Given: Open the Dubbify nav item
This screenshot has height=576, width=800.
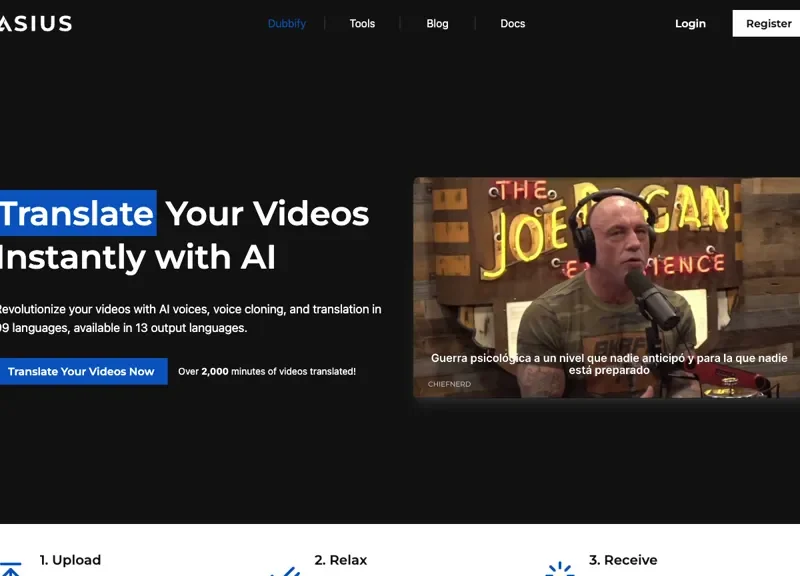Looking at the screenshot, I should 287,23.
